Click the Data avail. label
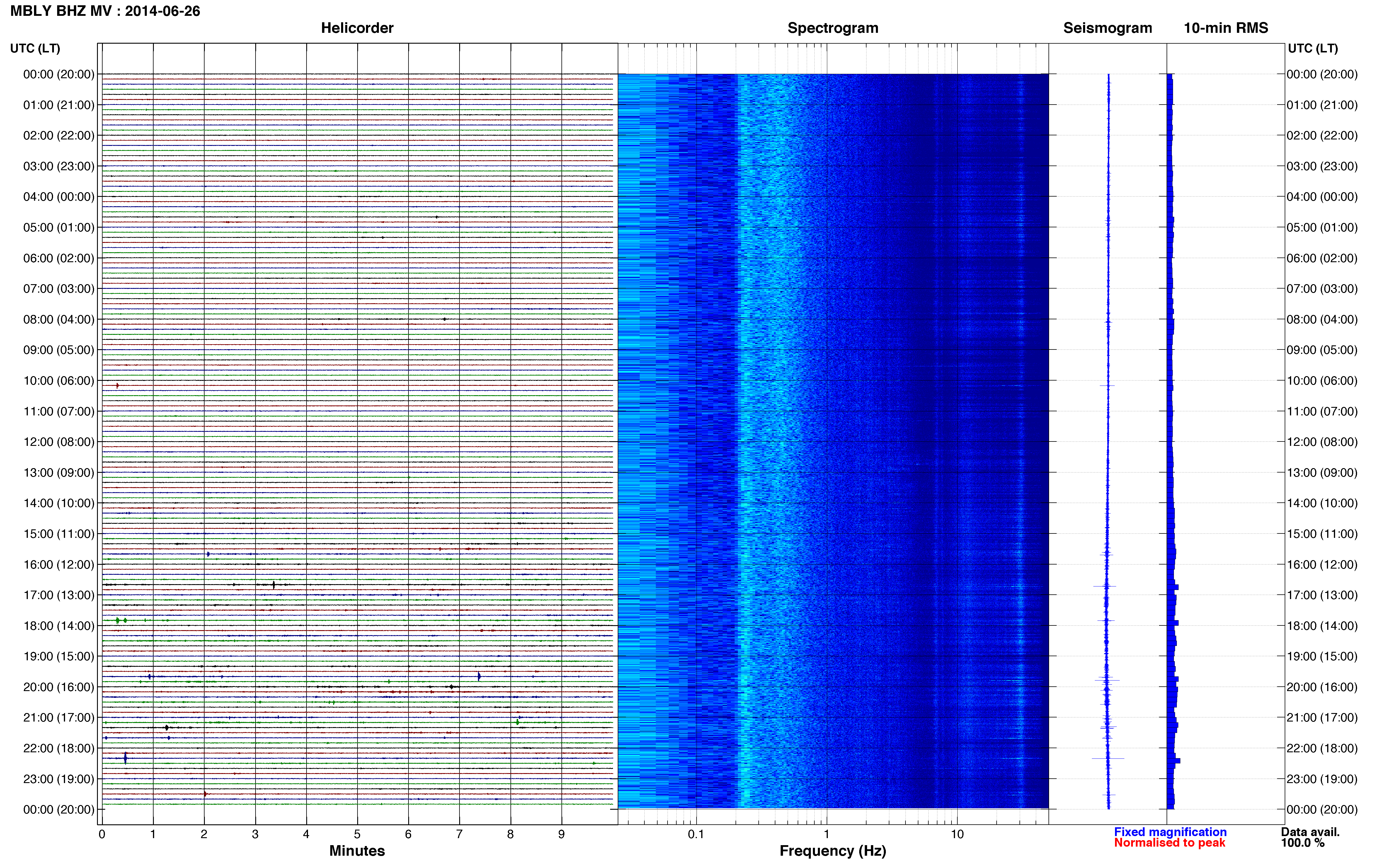This screenshot has height=868, width=1389. tap(1310, 832)
